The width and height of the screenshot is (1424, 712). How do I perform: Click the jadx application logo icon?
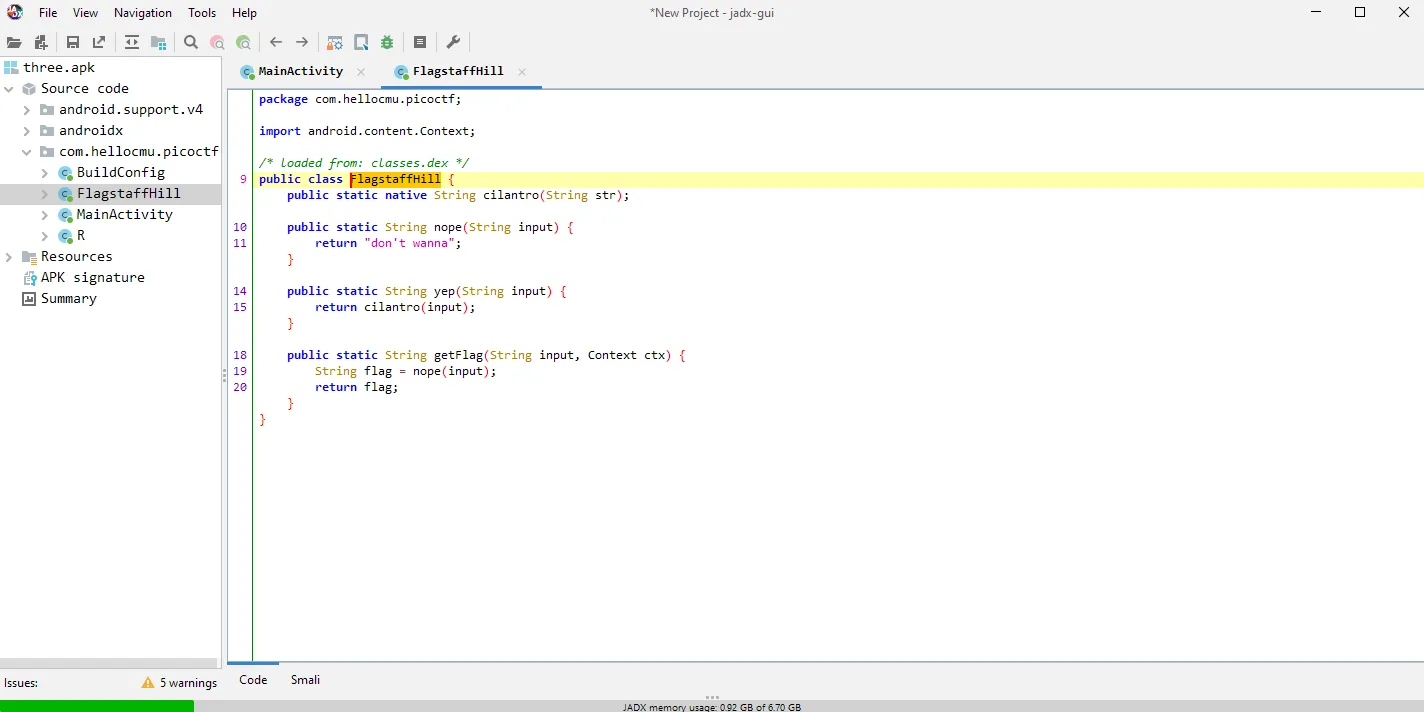(15, 12)
